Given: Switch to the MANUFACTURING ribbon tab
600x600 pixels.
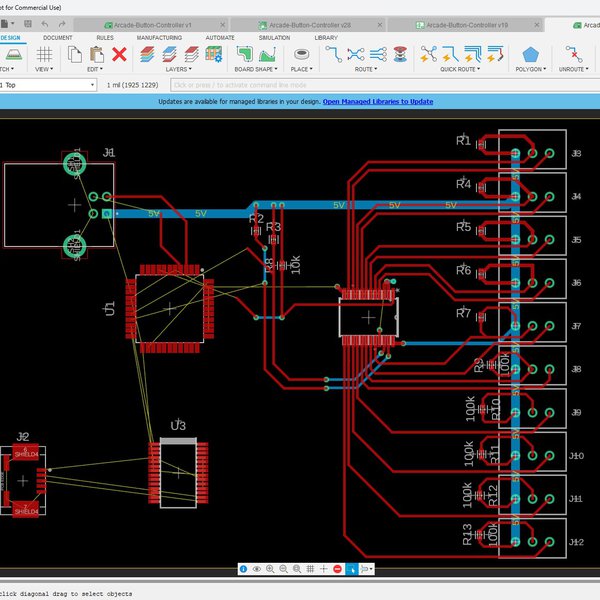Looking at the screenshot, I should point(159,38).
